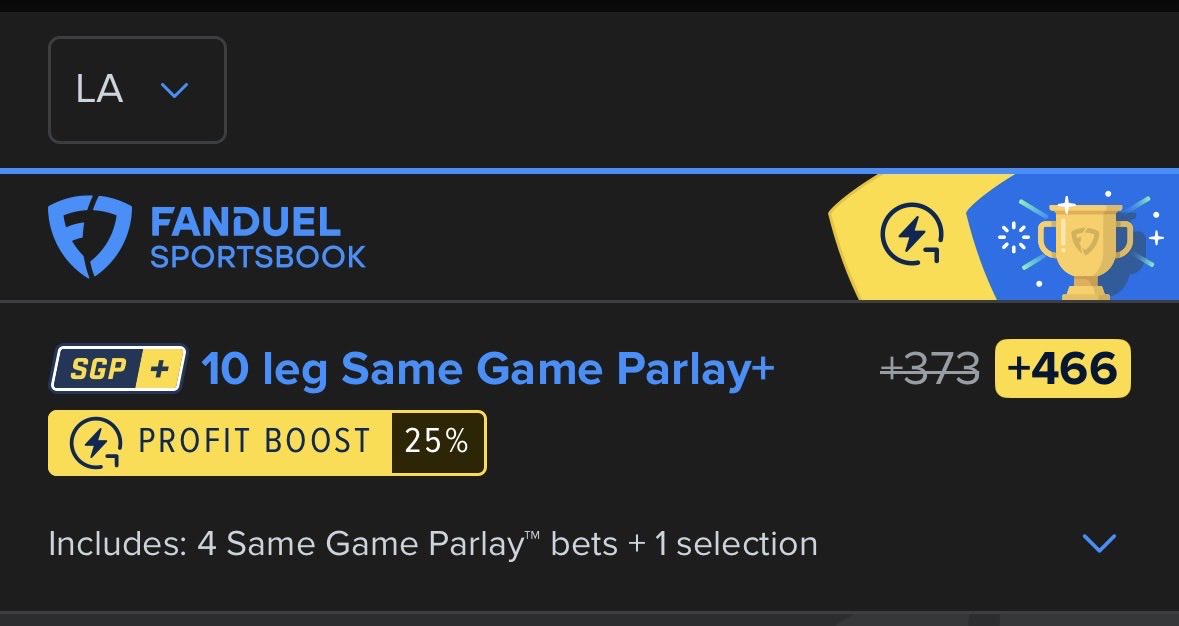1179x626 pixels.
Task: Open the FanDuel Sportsbook wordmark
Action: pyautogui.click(x=258, y=238)
